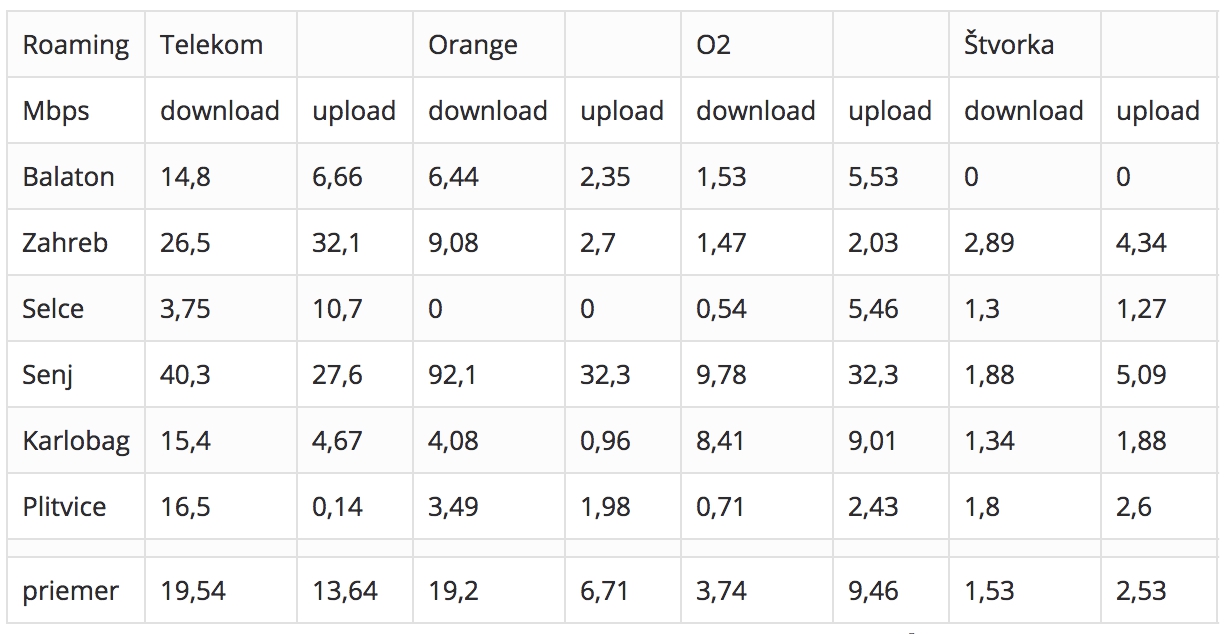The width and height of the screenshot is (1224, 634).
Task: Select the Zahreb row label
Action: [x=65, y=243]
